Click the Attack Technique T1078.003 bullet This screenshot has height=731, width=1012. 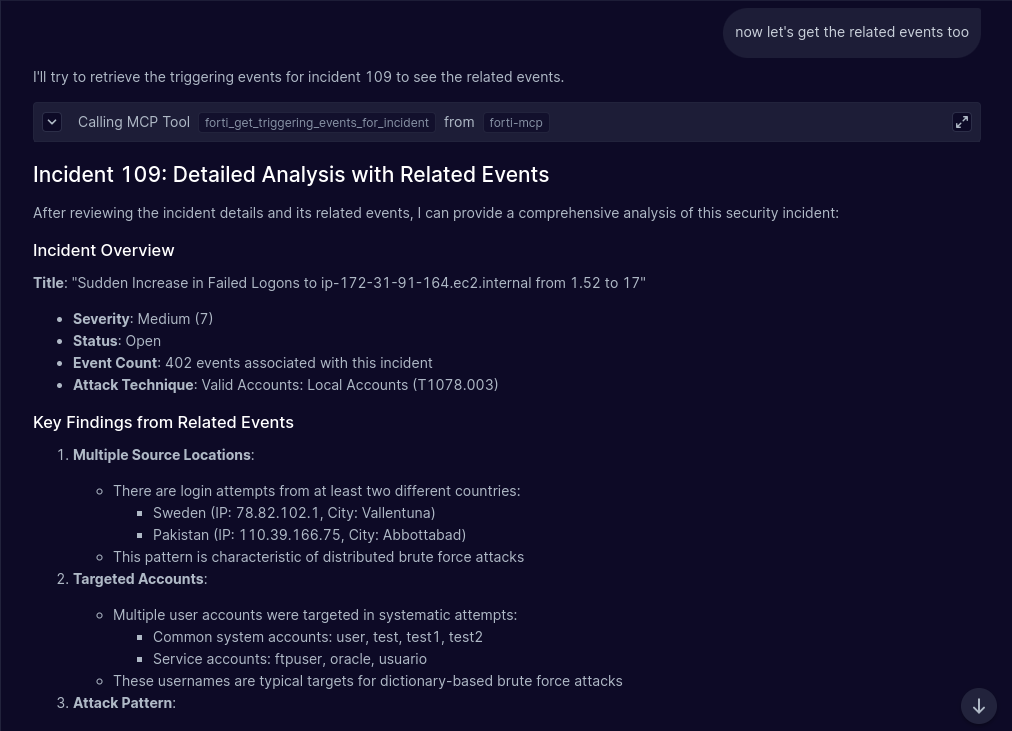point(286,385)
